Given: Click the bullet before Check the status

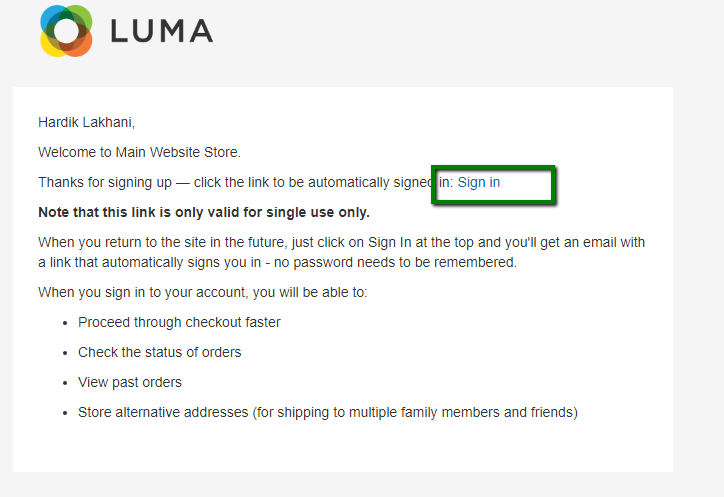Looking at the screenshot, I should click(x=65, y=353).
